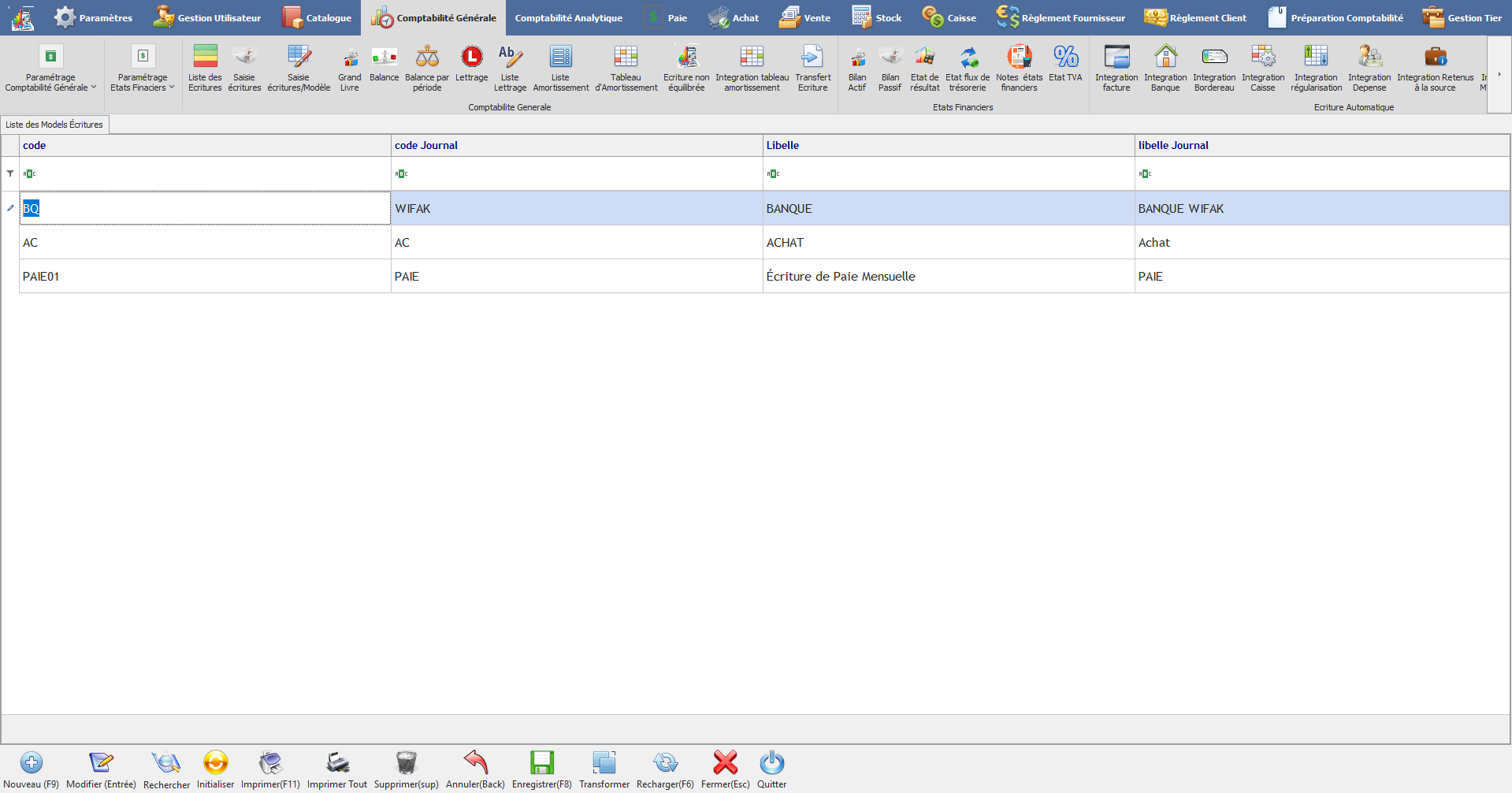Open the Lettrage tool

[472, 64]
